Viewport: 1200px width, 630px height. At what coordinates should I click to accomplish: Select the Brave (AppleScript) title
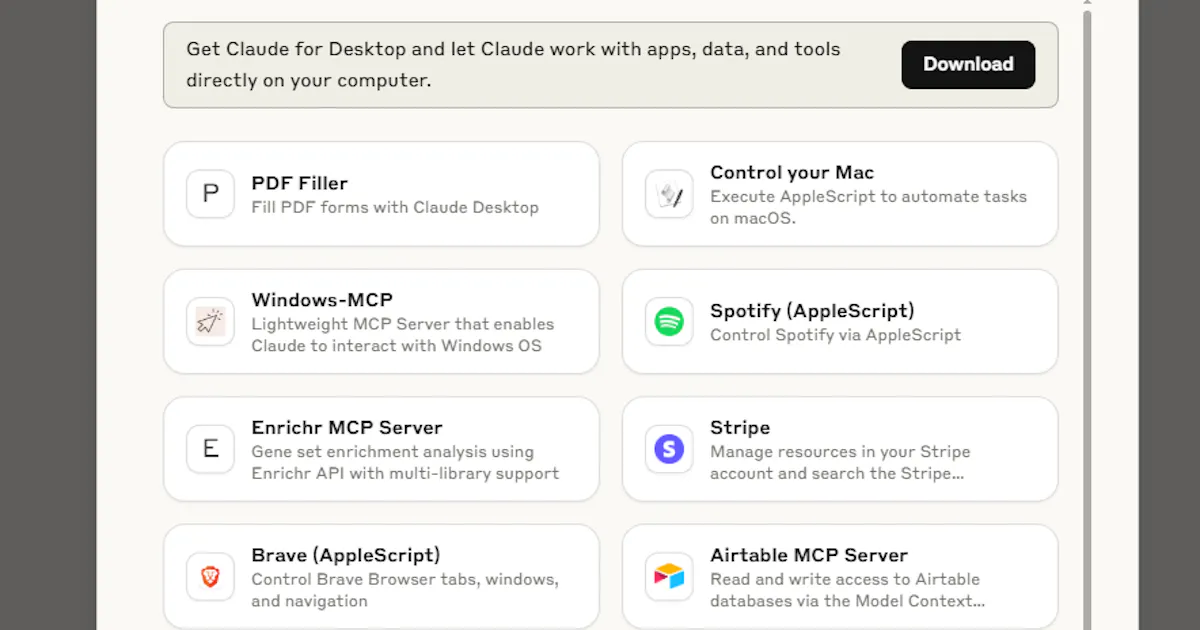point(346,555)
